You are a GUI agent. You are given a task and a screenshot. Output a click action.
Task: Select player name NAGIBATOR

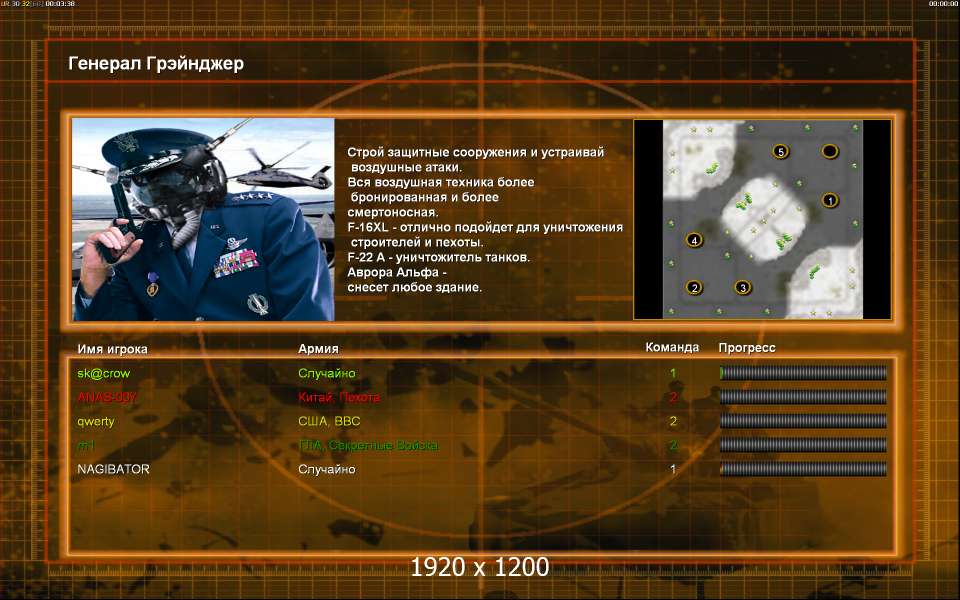coord(113,469)
